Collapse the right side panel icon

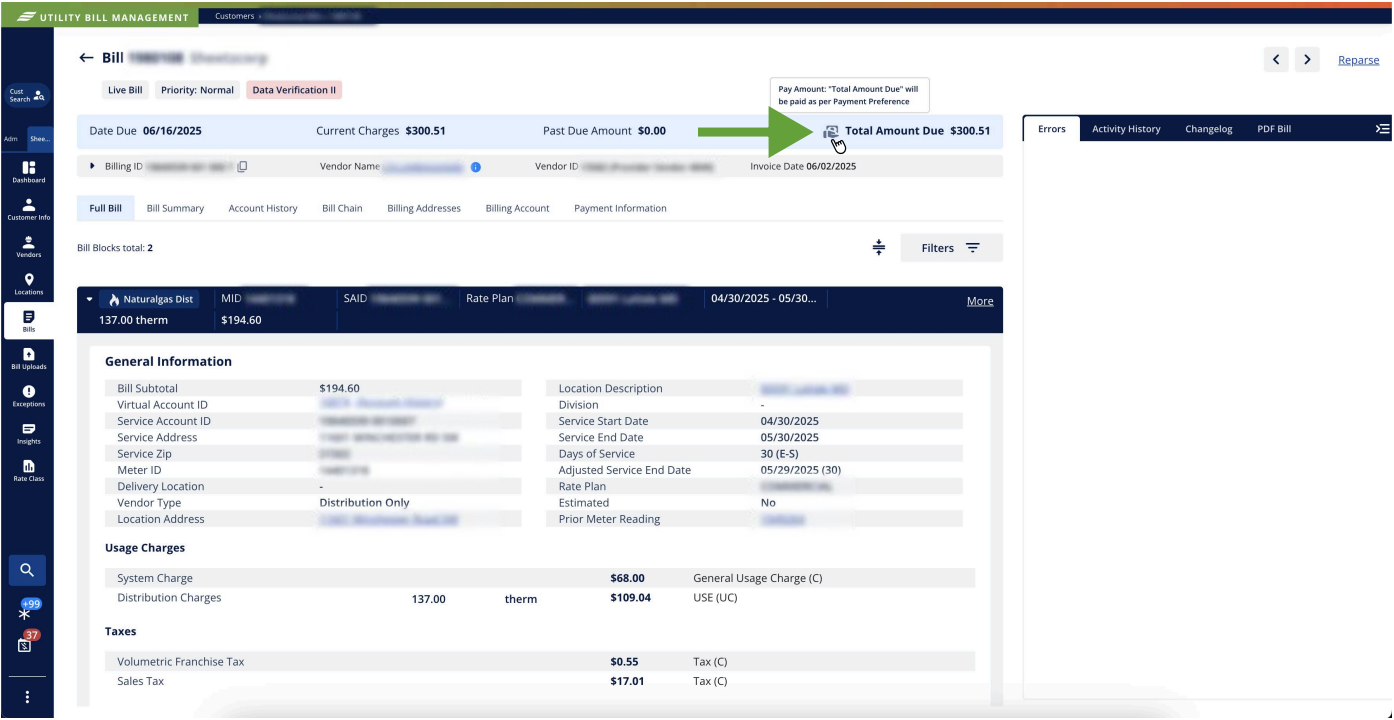[1383, 129]
